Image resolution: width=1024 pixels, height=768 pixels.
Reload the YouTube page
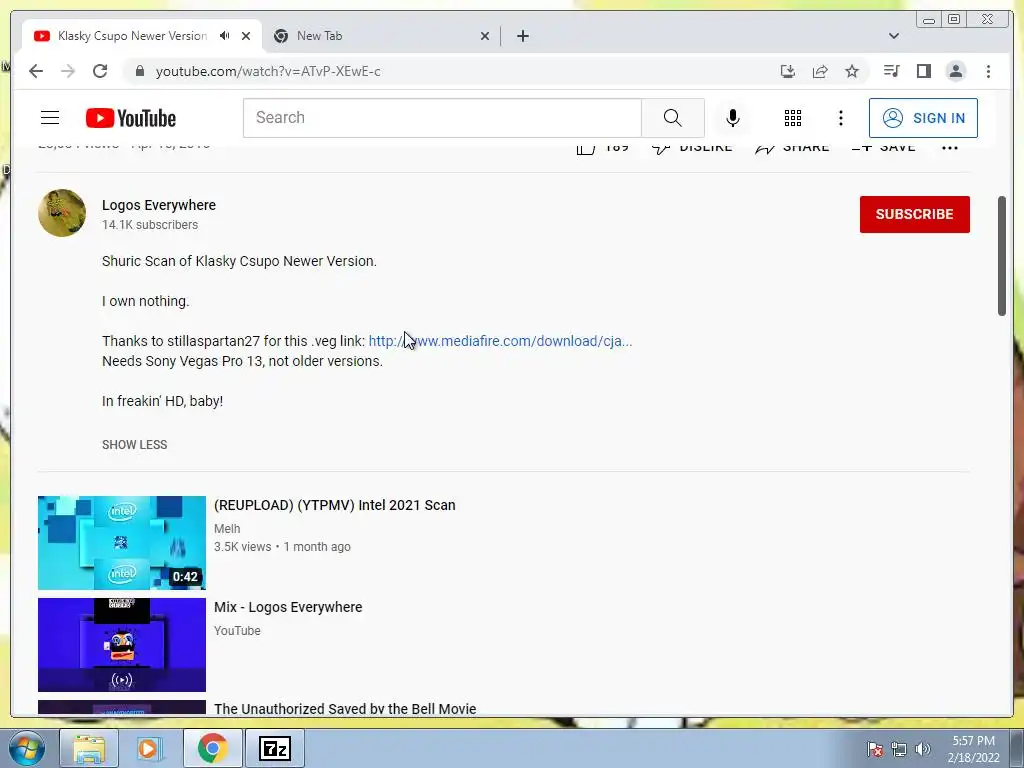click(100, 71)
